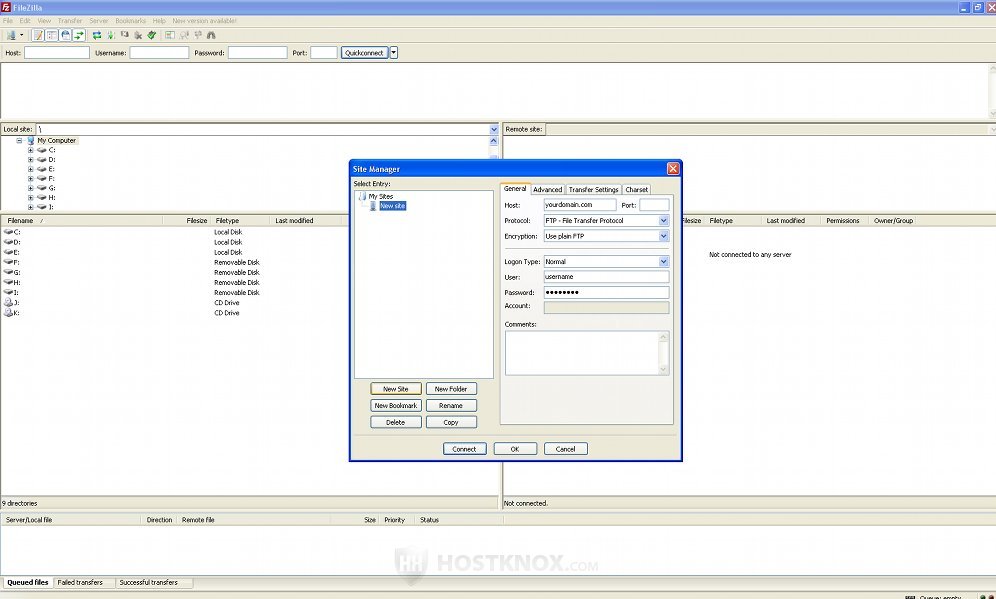
Task: Open the Site Manager toolbar icon
Action: (x=11, y=36)
